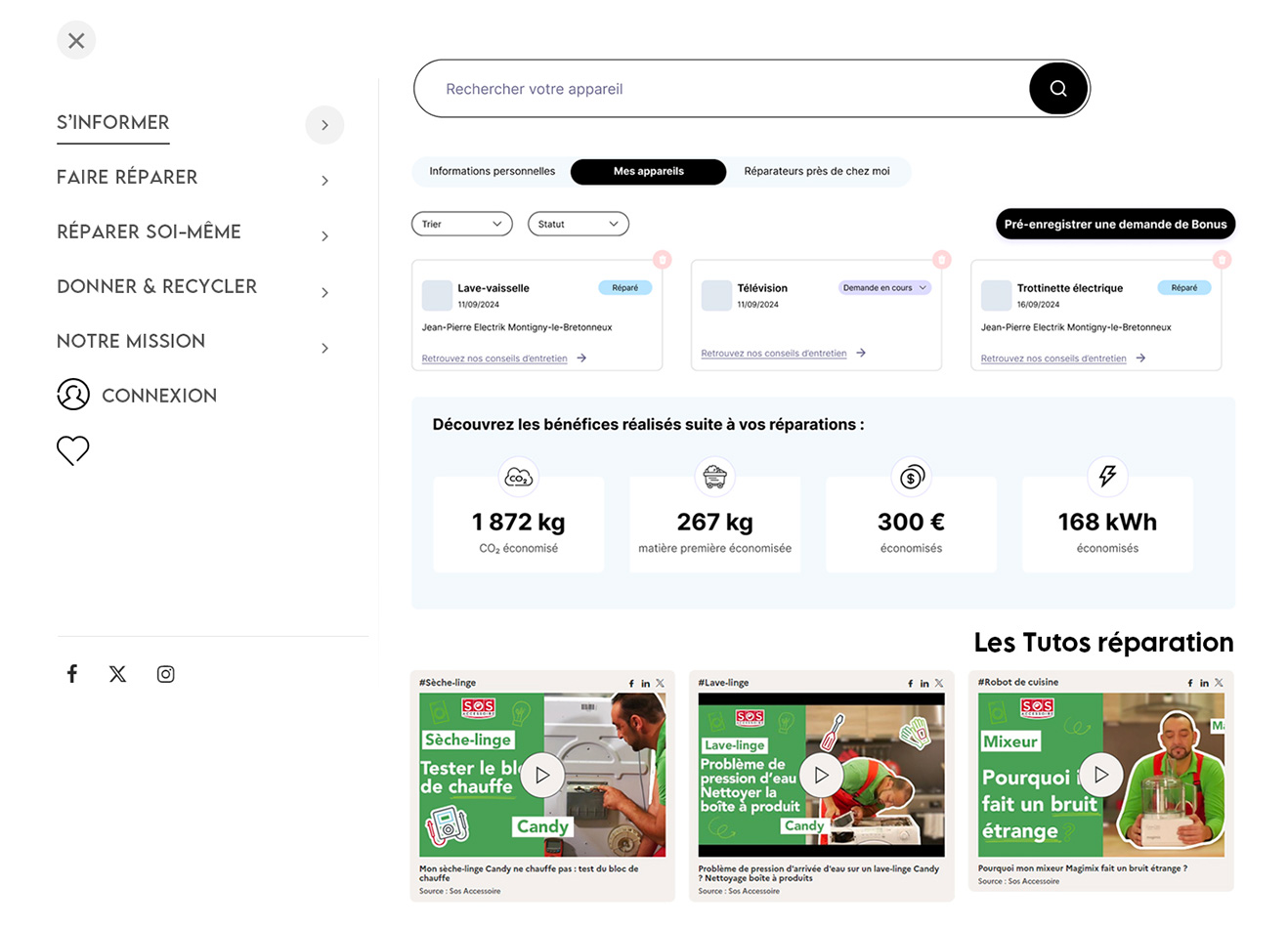The image size is (1288, 928).
Task: Play the Lave-linge pression d'eau video
Action: pos(822,775)
